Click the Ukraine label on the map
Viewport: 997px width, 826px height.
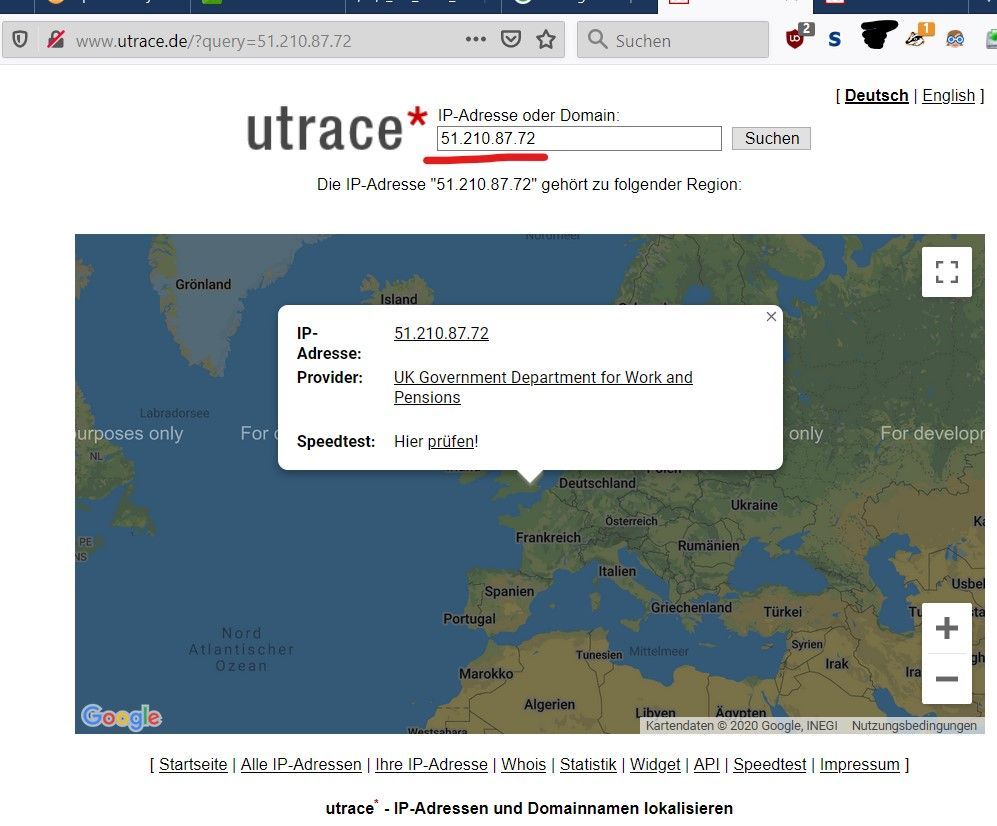[754, 505]
